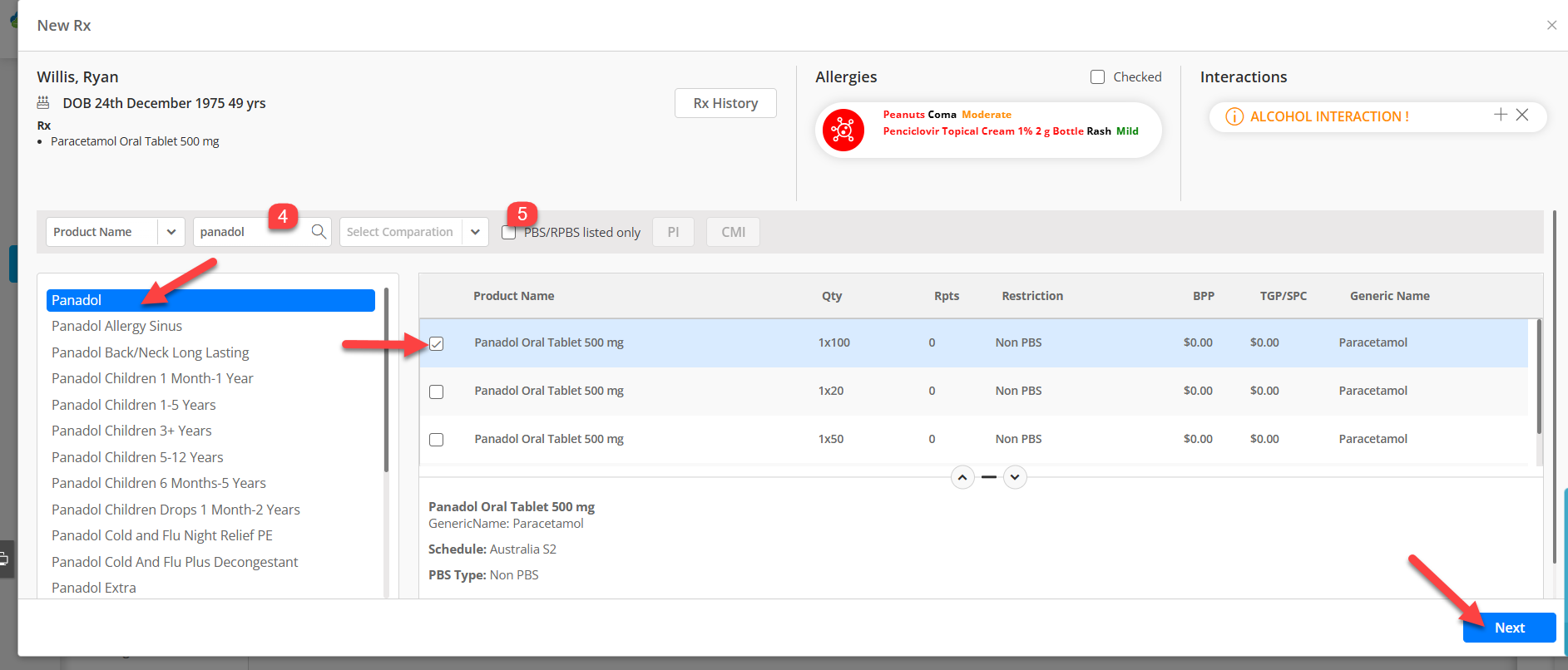
Task: Select Panadol Back/Neck Long Lasting
Action: tap(150, 352)
